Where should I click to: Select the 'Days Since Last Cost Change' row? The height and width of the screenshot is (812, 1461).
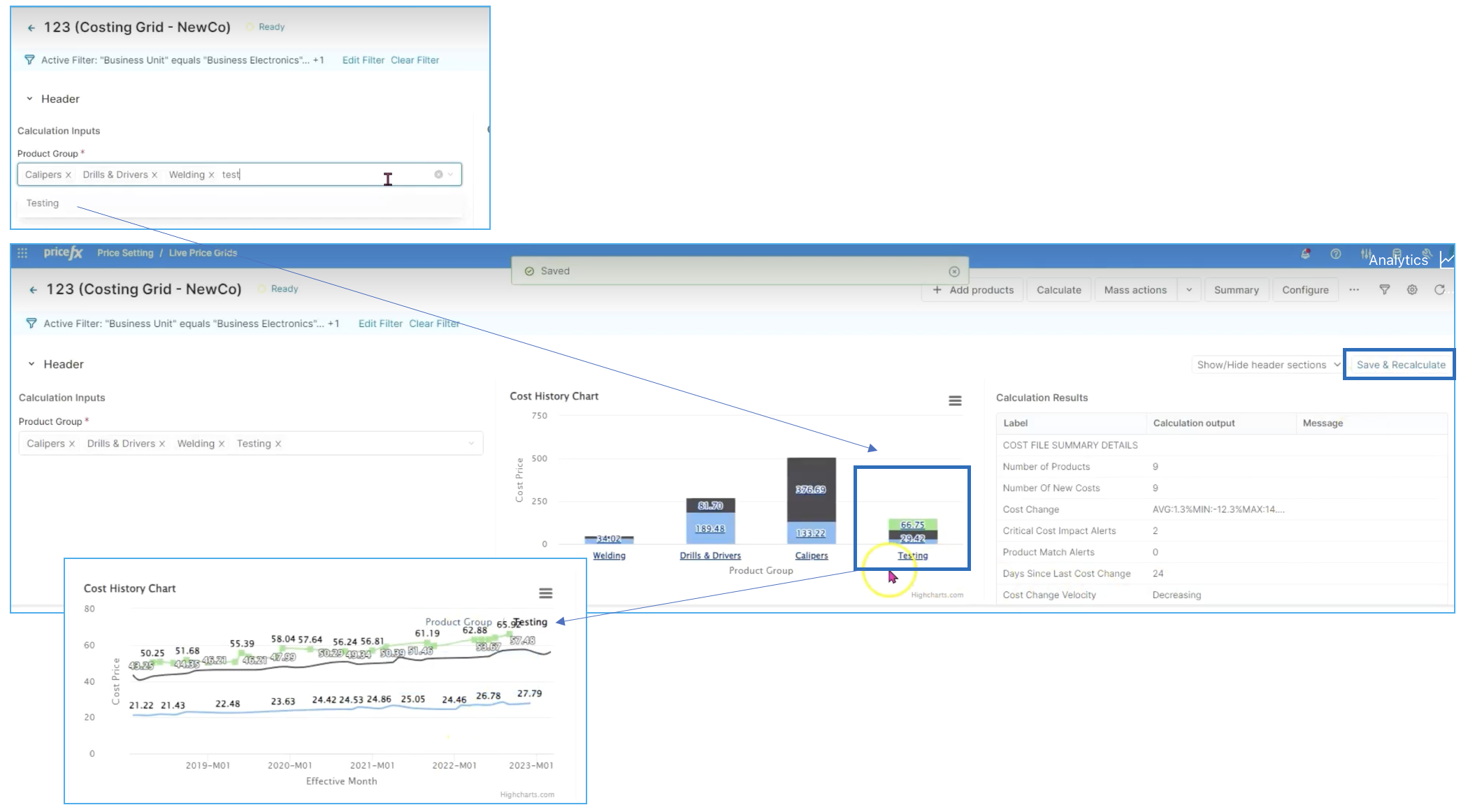tap(1222, 574)
